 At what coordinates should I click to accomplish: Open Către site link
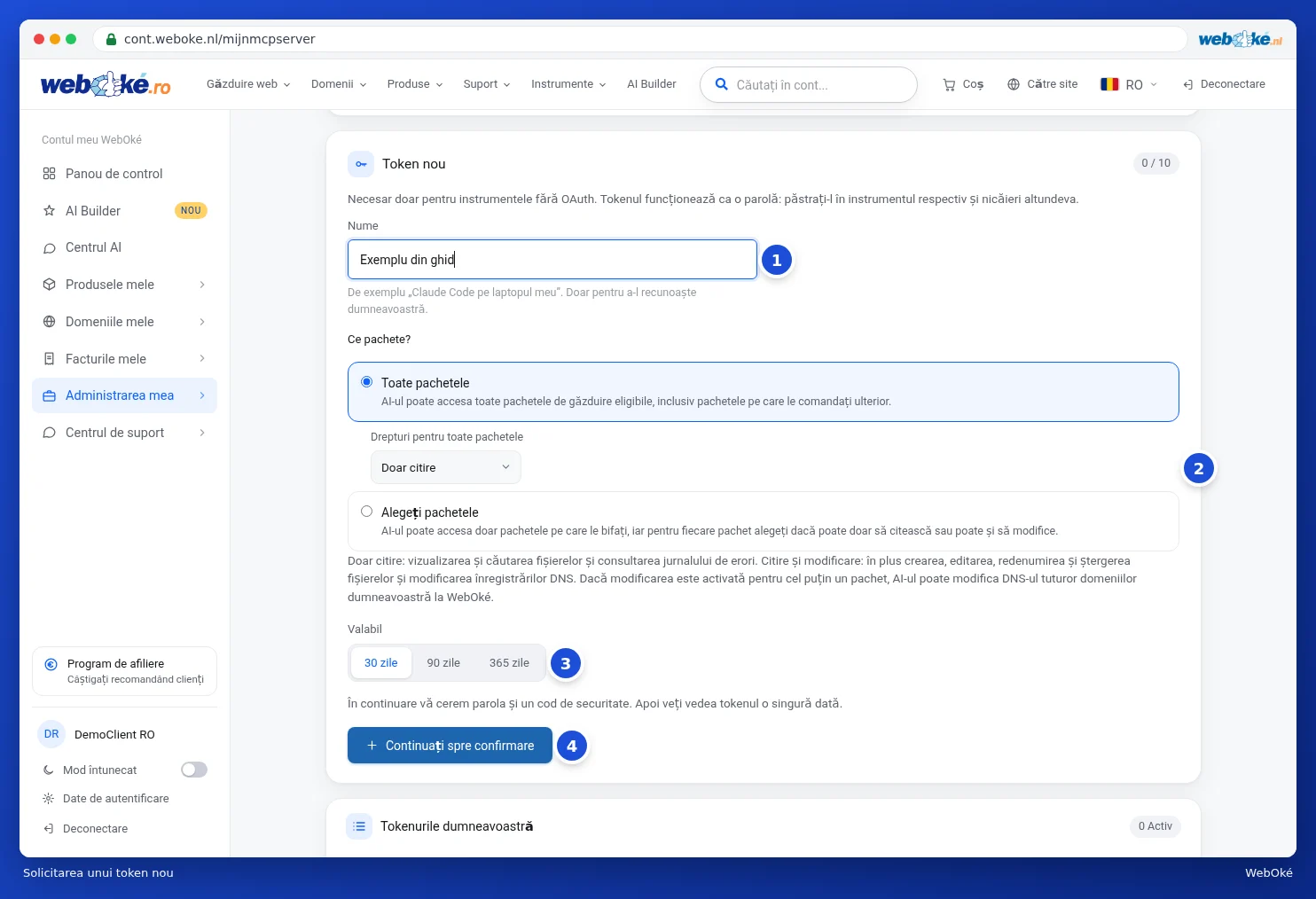1043,84
